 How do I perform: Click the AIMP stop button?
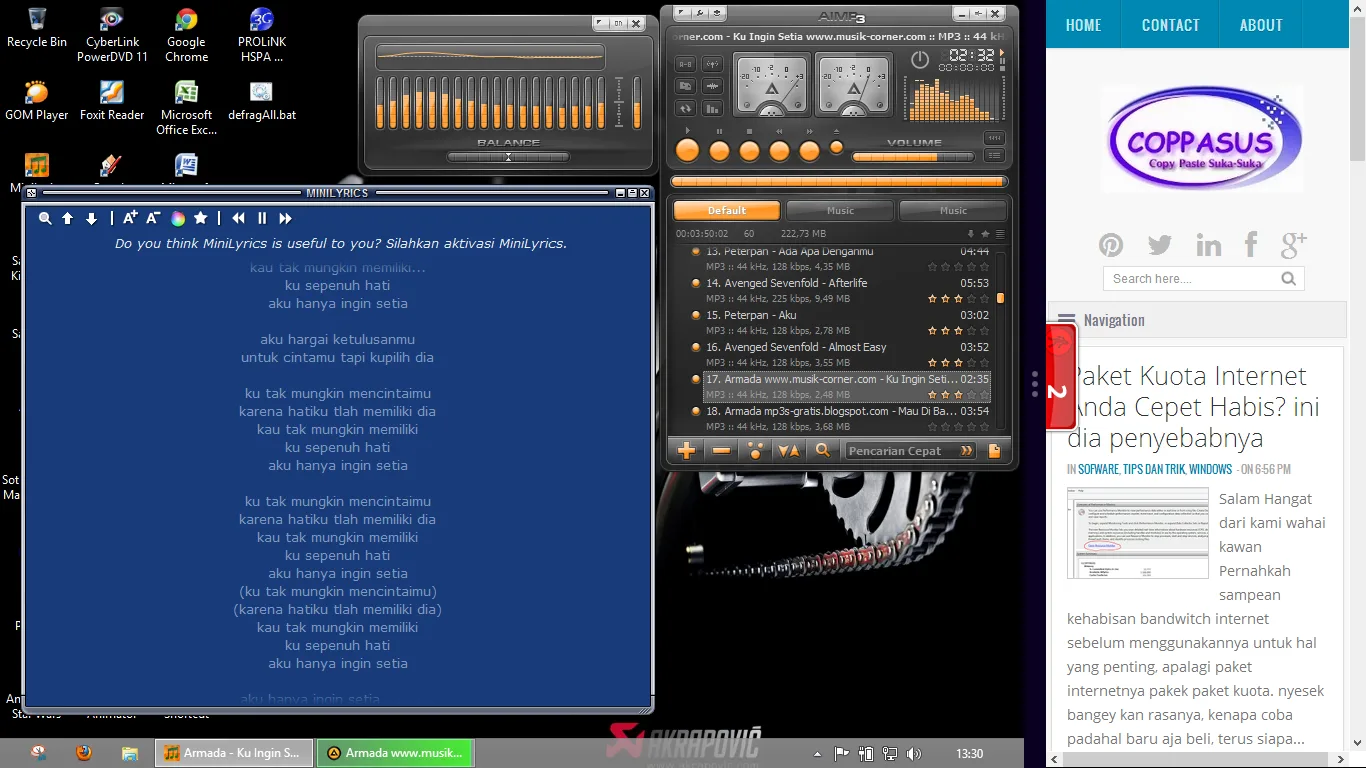[x=749, y=151]
